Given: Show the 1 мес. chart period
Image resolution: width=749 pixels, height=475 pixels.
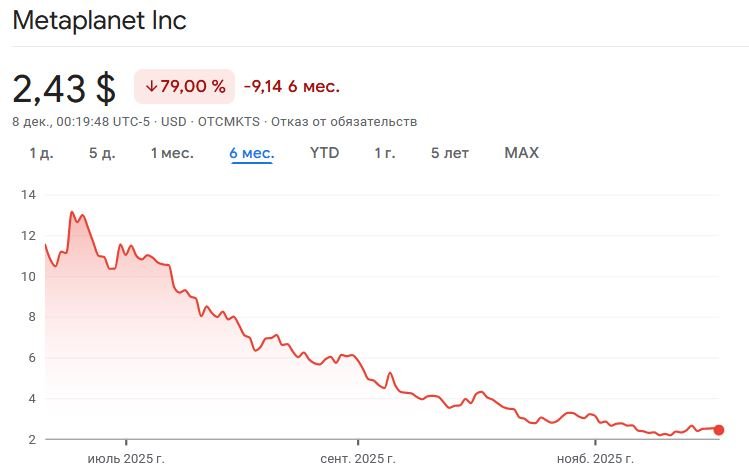Looking at the screenshot, I should pos(172,153).
